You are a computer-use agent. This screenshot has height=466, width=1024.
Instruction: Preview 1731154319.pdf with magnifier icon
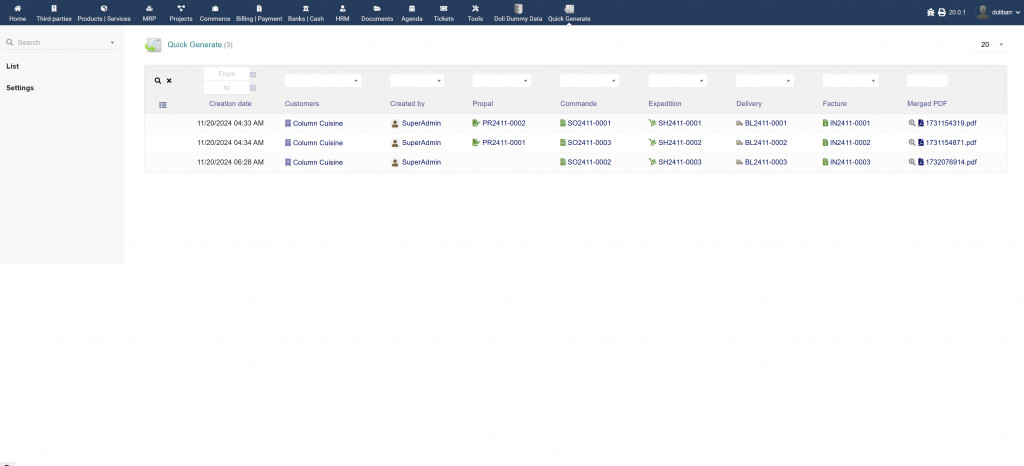(x=911, y=123)
